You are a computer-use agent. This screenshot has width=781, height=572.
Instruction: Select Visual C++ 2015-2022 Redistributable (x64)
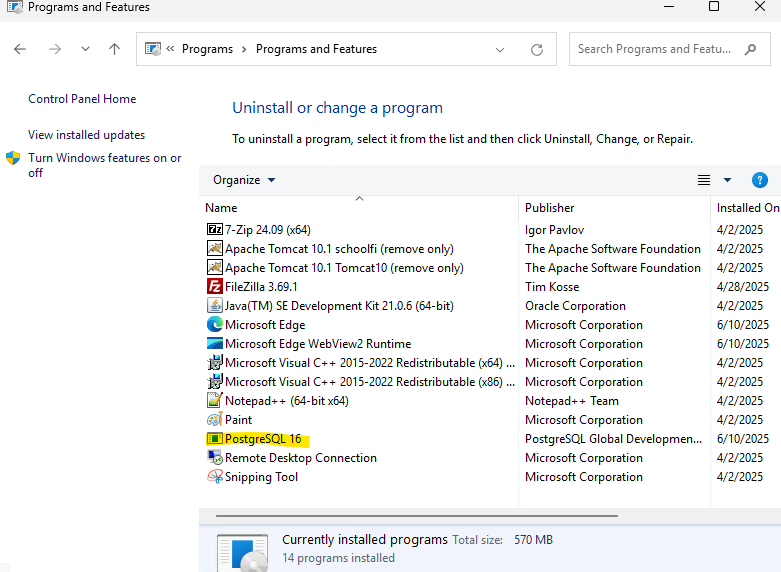pos(370,363)
